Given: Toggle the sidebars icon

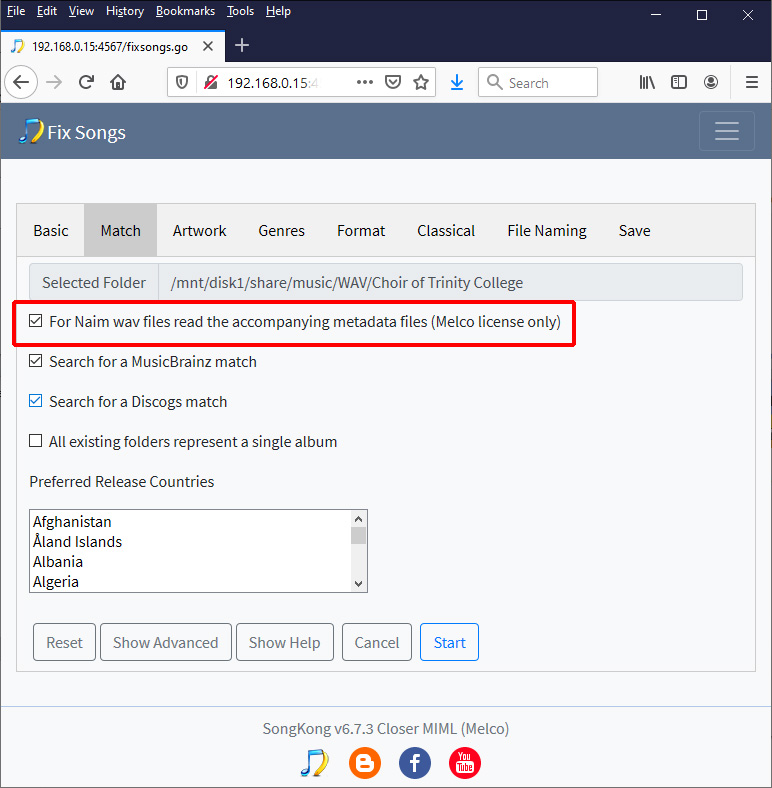Looking at the screenshot, I should [x=679, y=82].
